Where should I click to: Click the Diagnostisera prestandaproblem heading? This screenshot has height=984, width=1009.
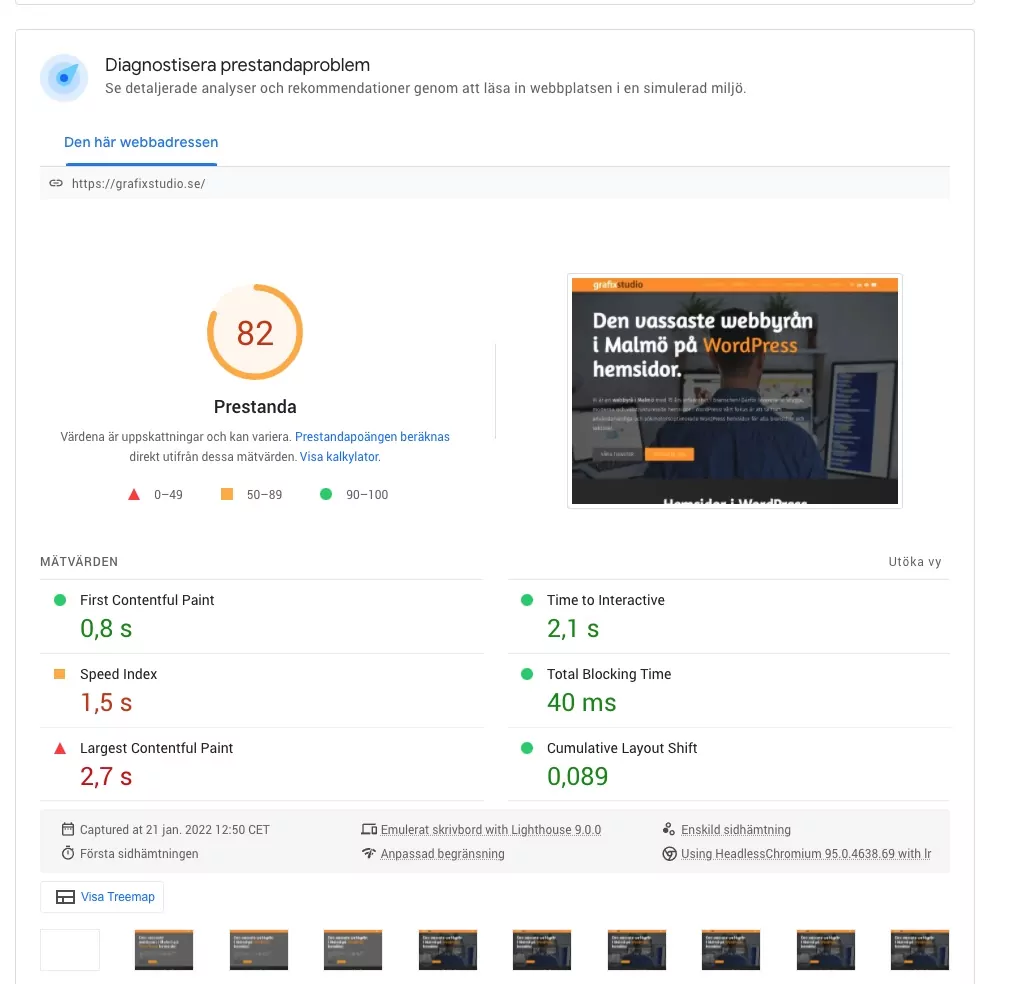[237, 65]
